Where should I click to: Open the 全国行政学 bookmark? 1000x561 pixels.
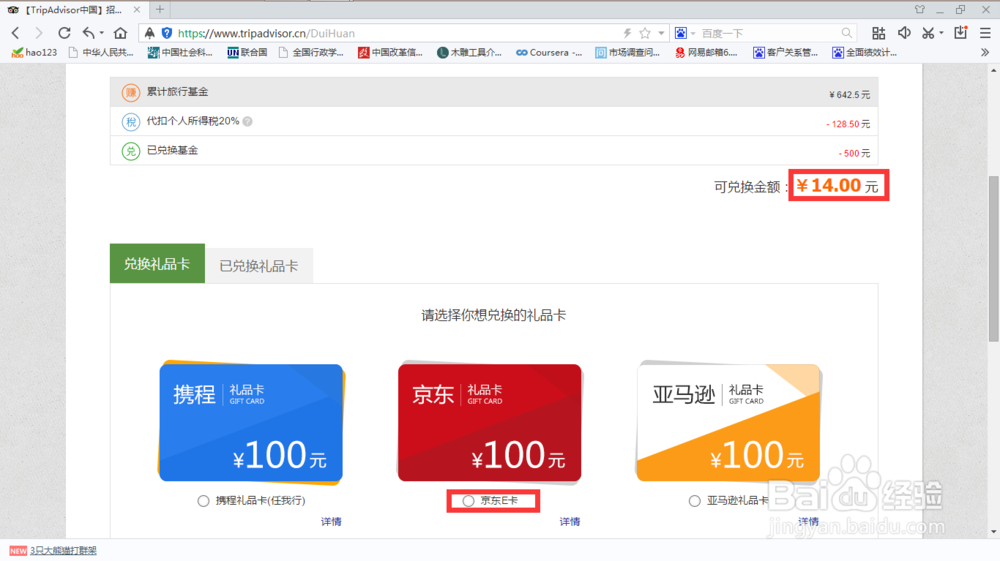[x=311, y=52]
